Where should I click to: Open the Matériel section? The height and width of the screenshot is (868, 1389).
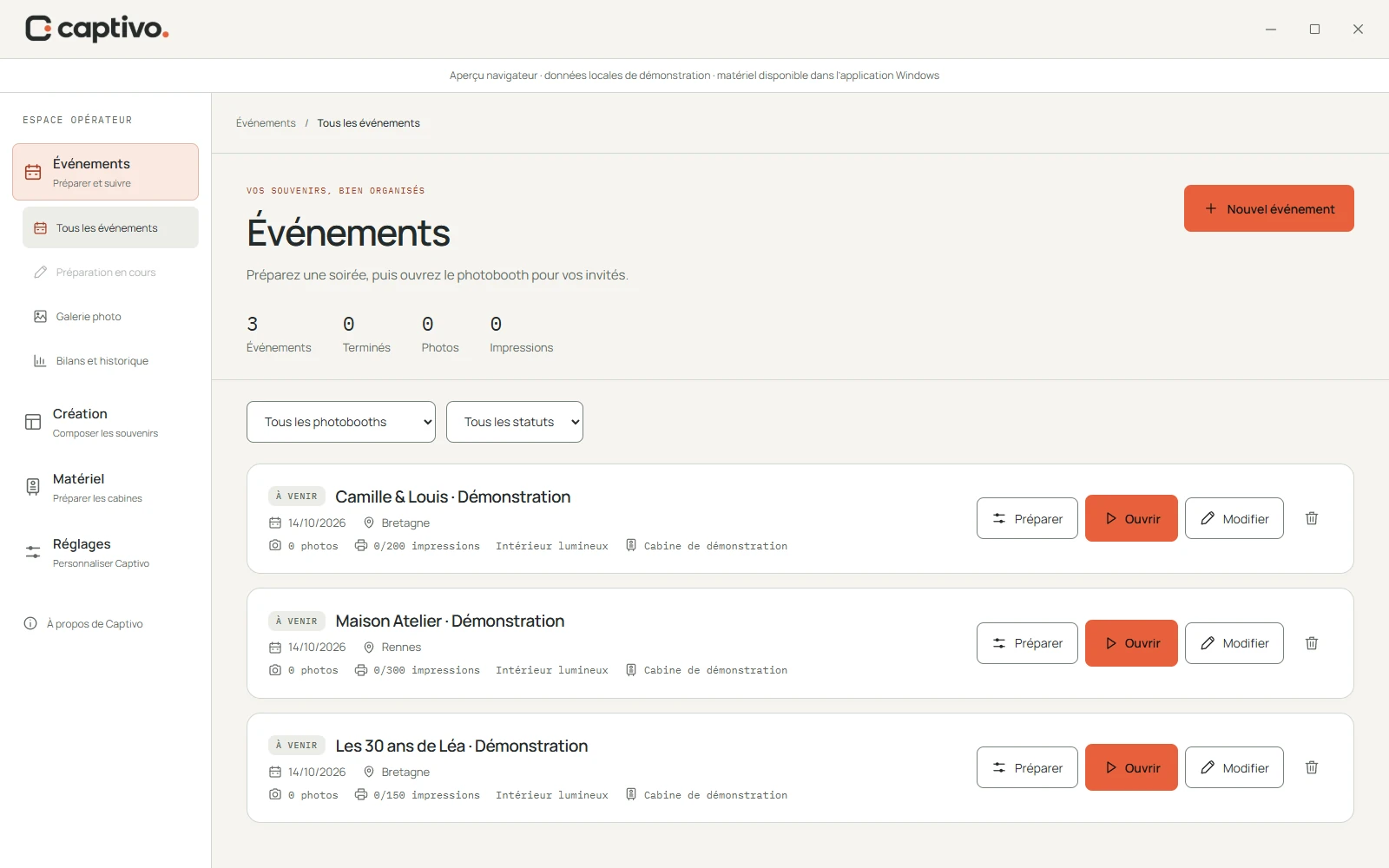coord(105,487)
